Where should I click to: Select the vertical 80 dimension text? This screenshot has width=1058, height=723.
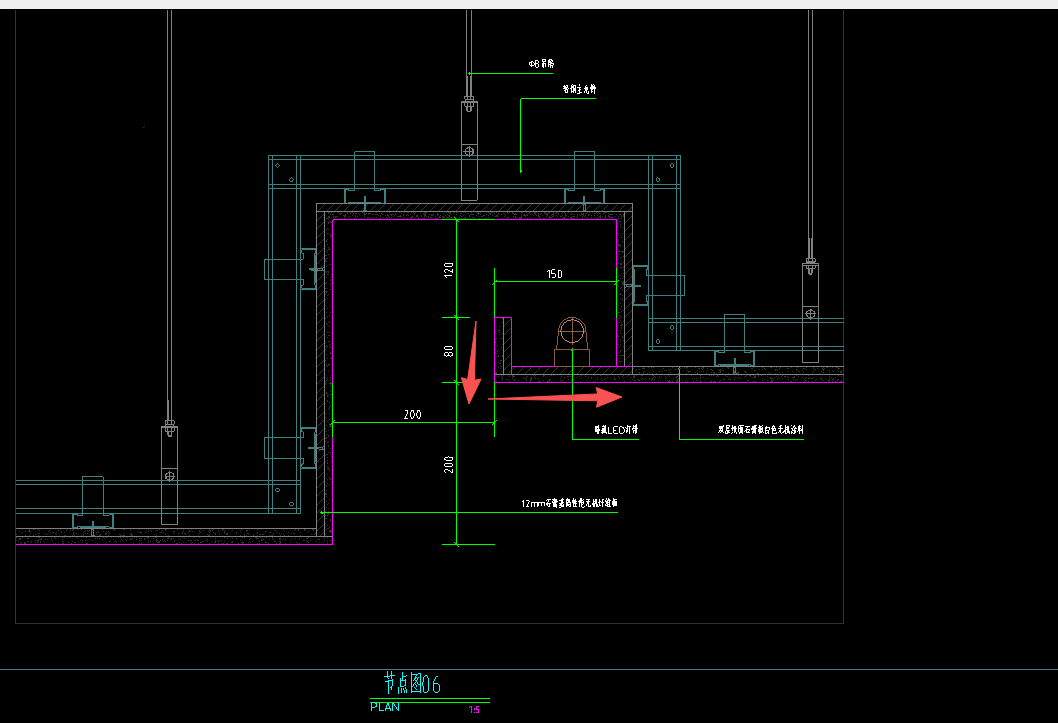coord(449,351)
